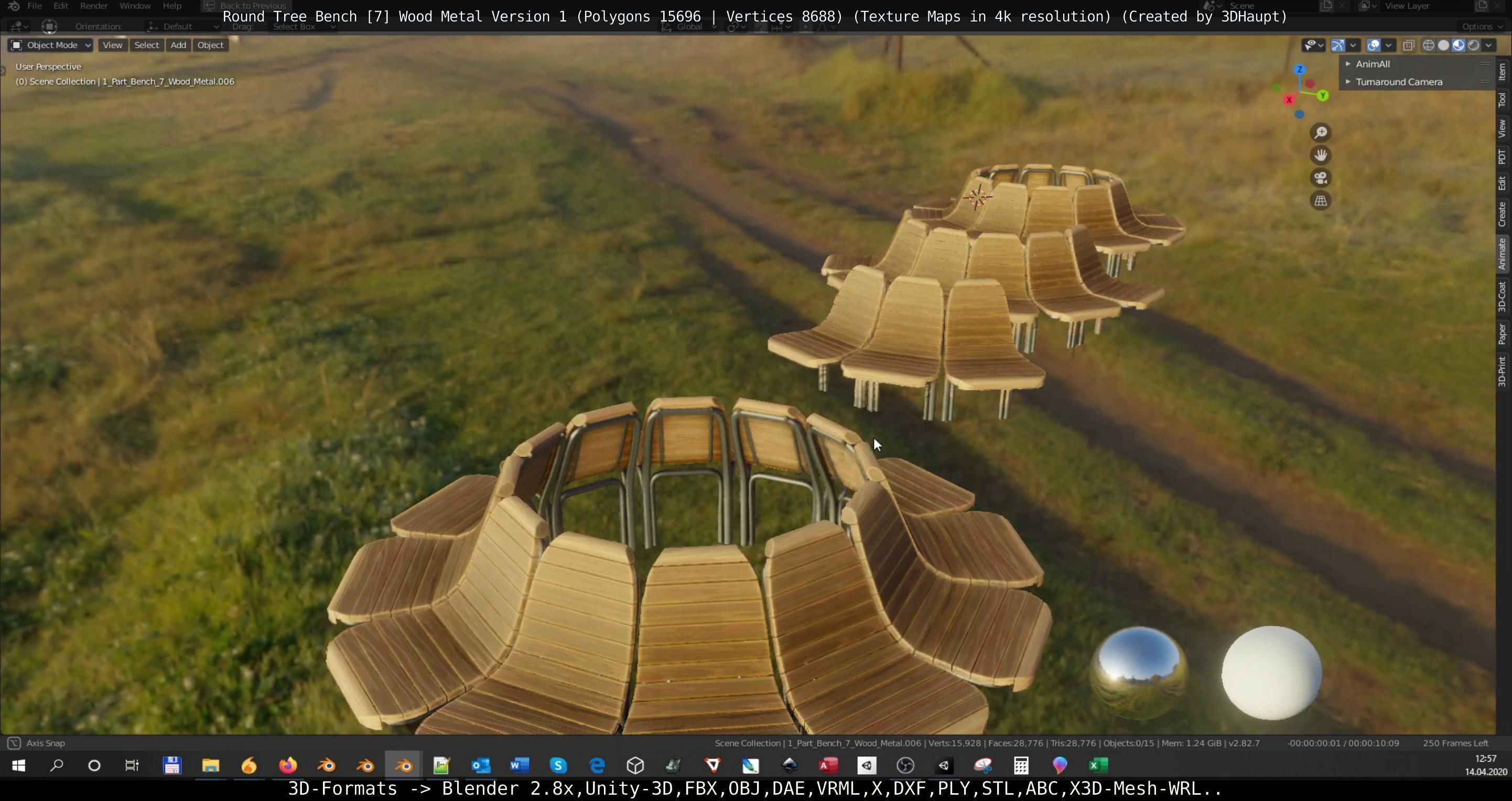Toggle viewport overlays display
Screen dimensions: 1512x801
click(1374, 45)
